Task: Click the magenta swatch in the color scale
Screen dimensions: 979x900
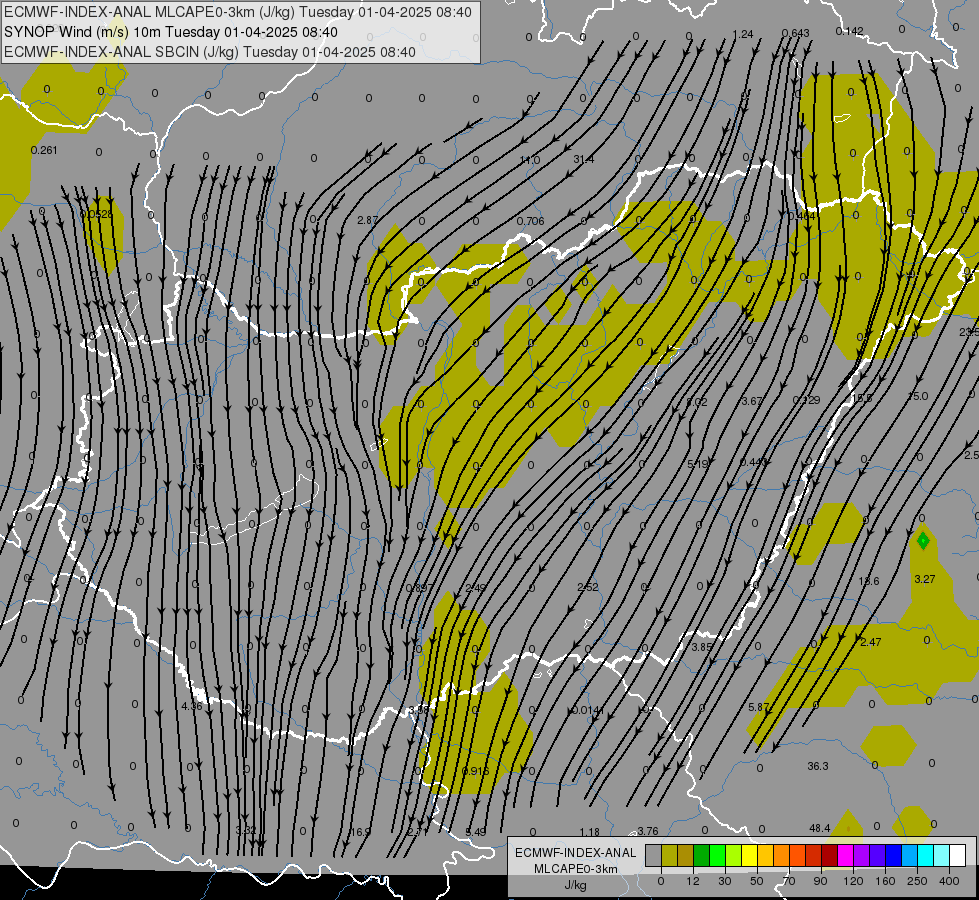Action: point(845,856)
